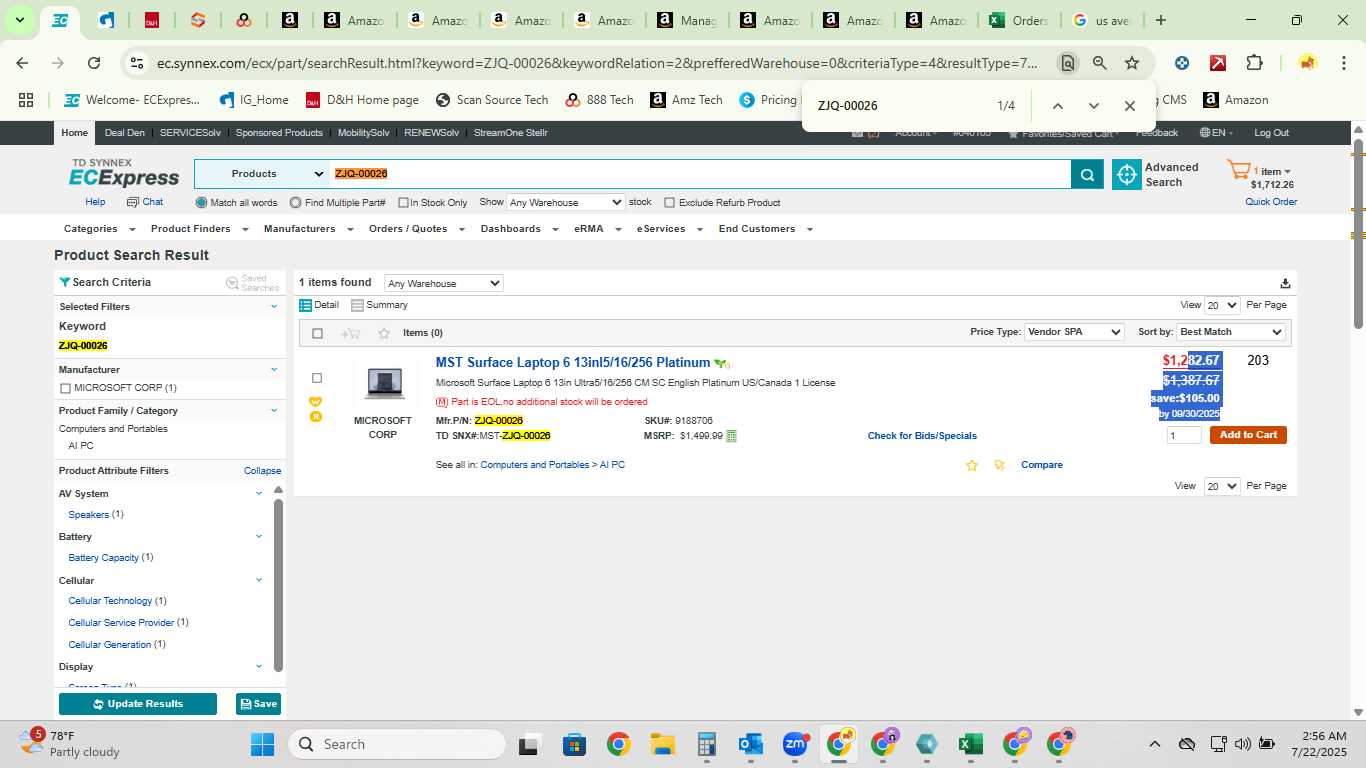Image resolution: width=1366 pixels, height=768 pixels.
Task: Click Update Results button
Action: pos(138,704)
